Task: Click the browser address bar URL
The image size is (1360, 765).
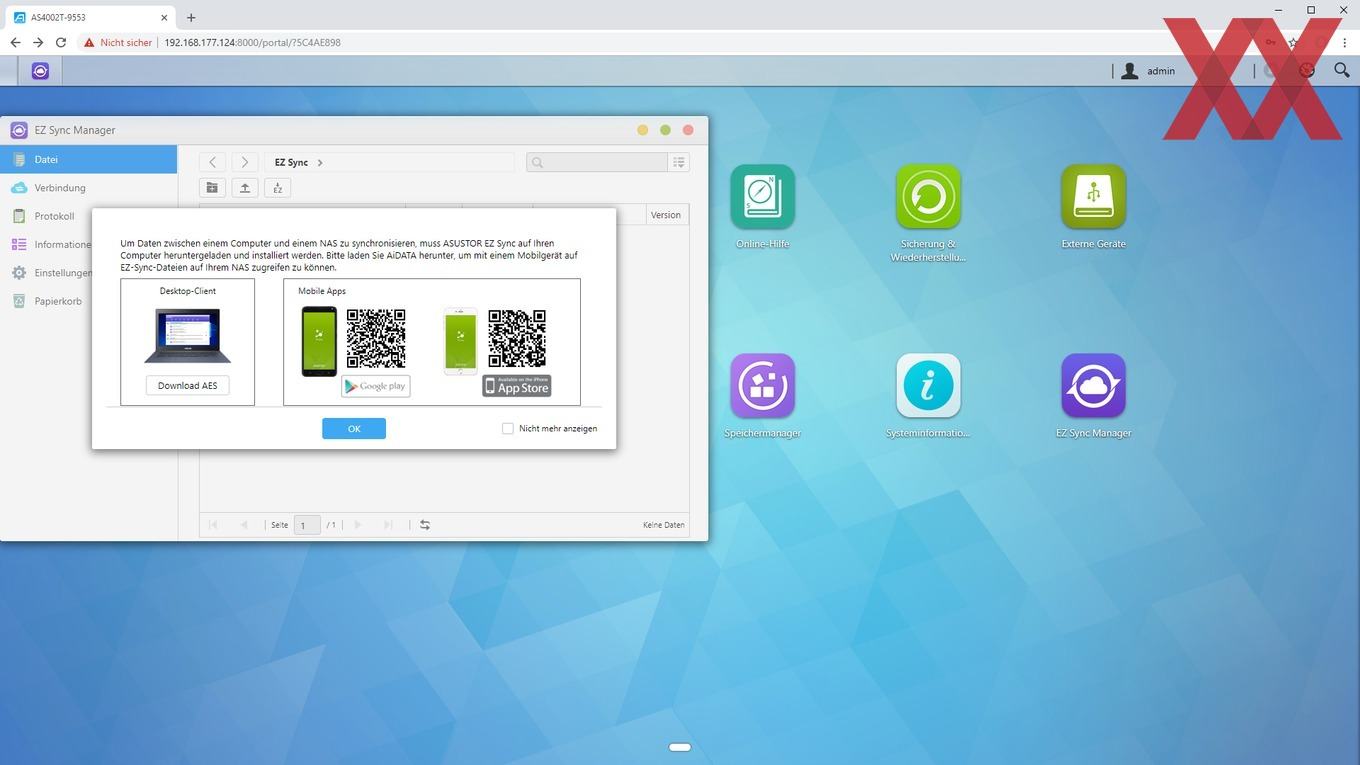Action: [x=253, y=43]
